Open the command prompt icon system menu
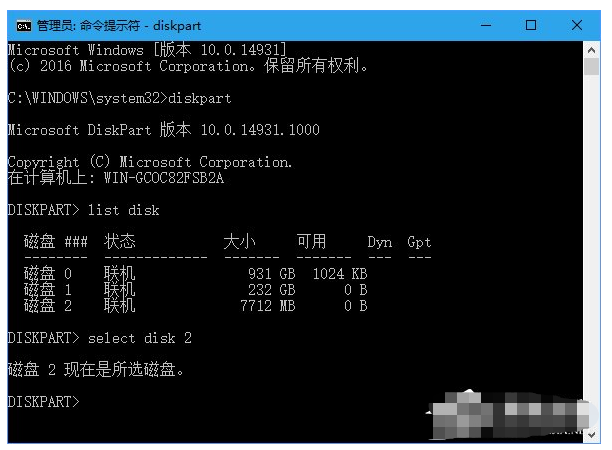This screenshot has height=450, width=612. 24,26
